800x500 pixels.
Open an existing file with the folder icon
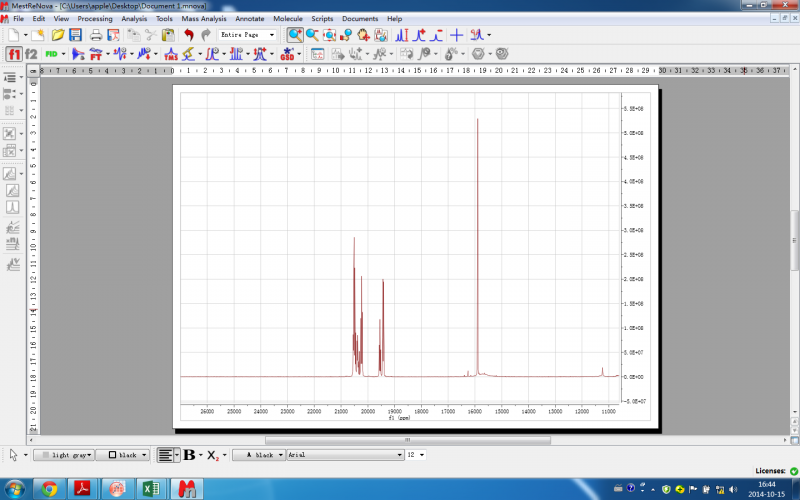pyautogui.click(x=56, y=35)
